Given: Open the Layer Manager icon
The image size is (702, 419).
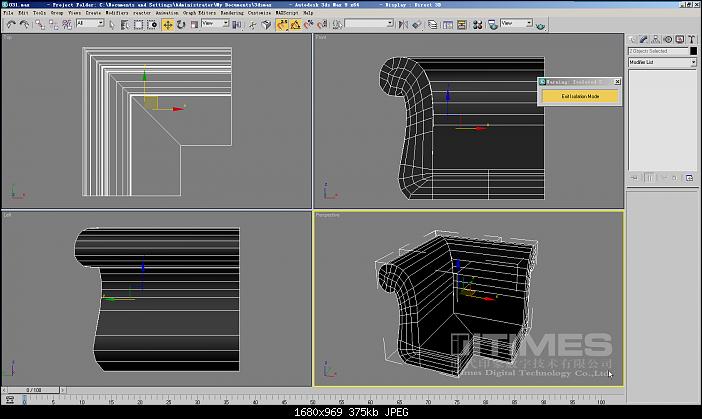Looking at the screenshot, I should tap(432, 25).
